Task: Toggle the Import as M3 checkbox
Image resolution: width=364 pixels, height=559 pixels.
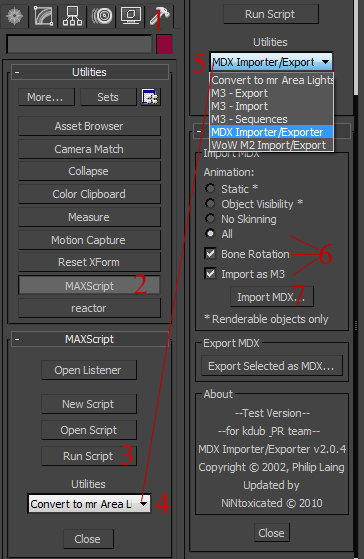Action: tap(210, 273)
